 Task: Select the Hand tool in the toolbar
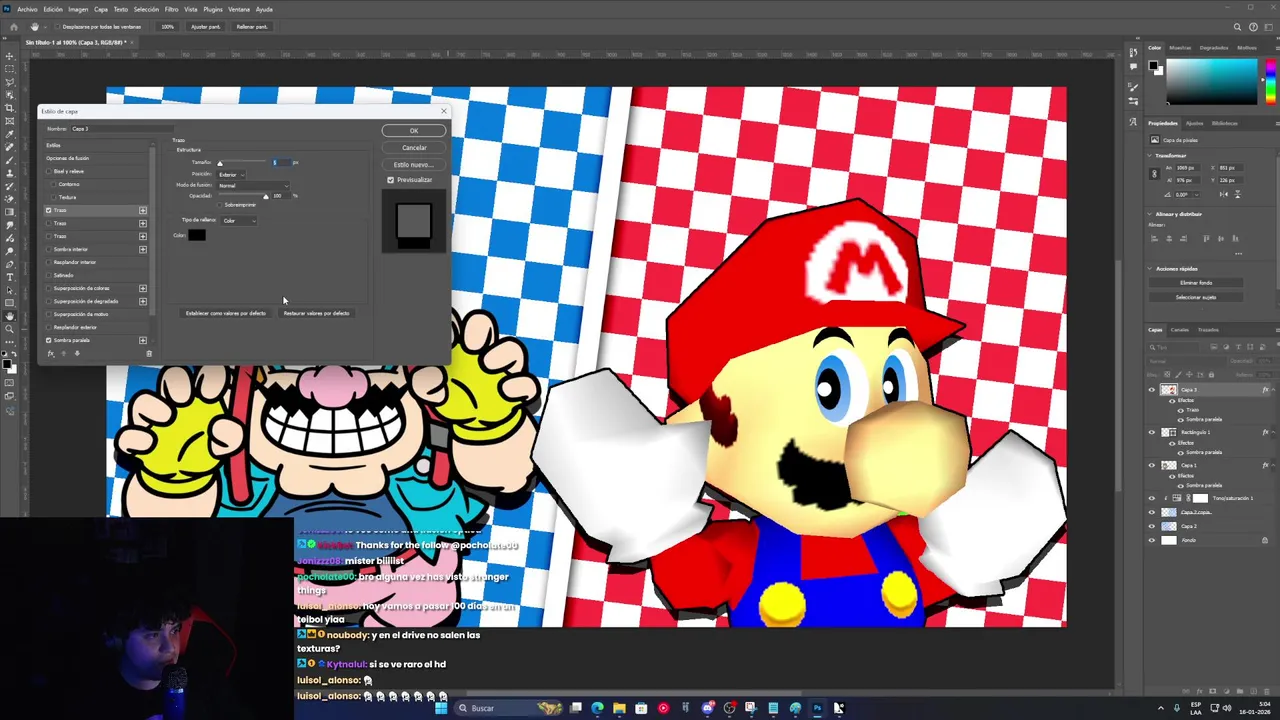tap(9, 315)
